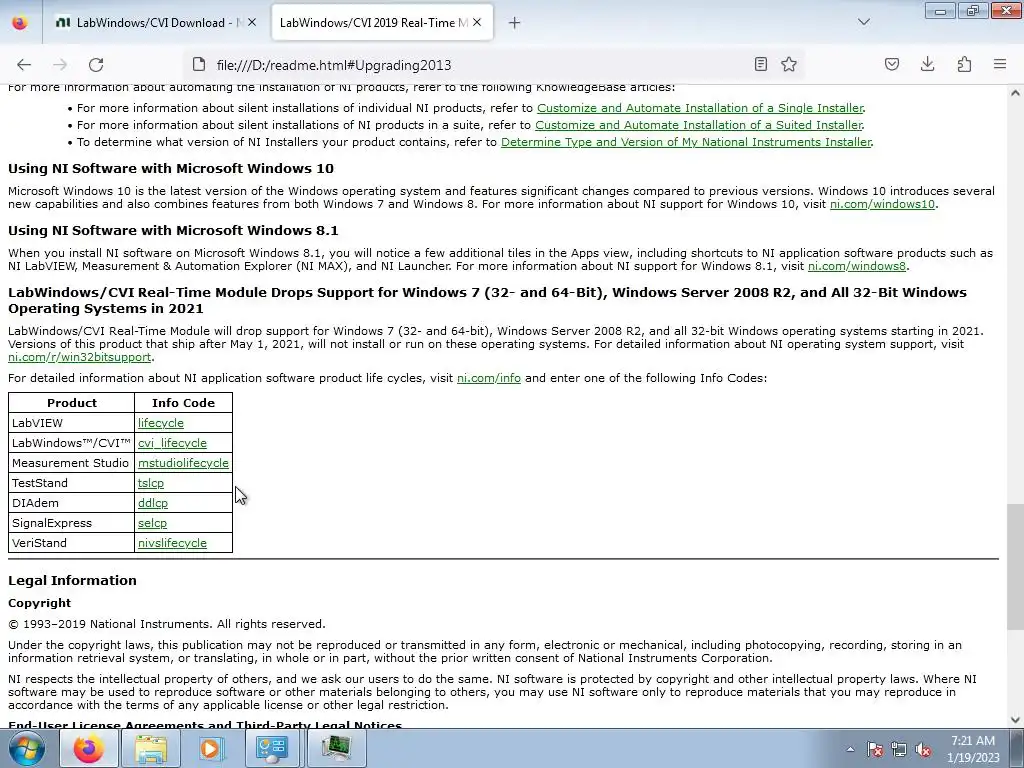This screenshot has height=768, width=1024.
Task: Click the cvi_lifecycle info code link
Action: click(x=172, y=443)
